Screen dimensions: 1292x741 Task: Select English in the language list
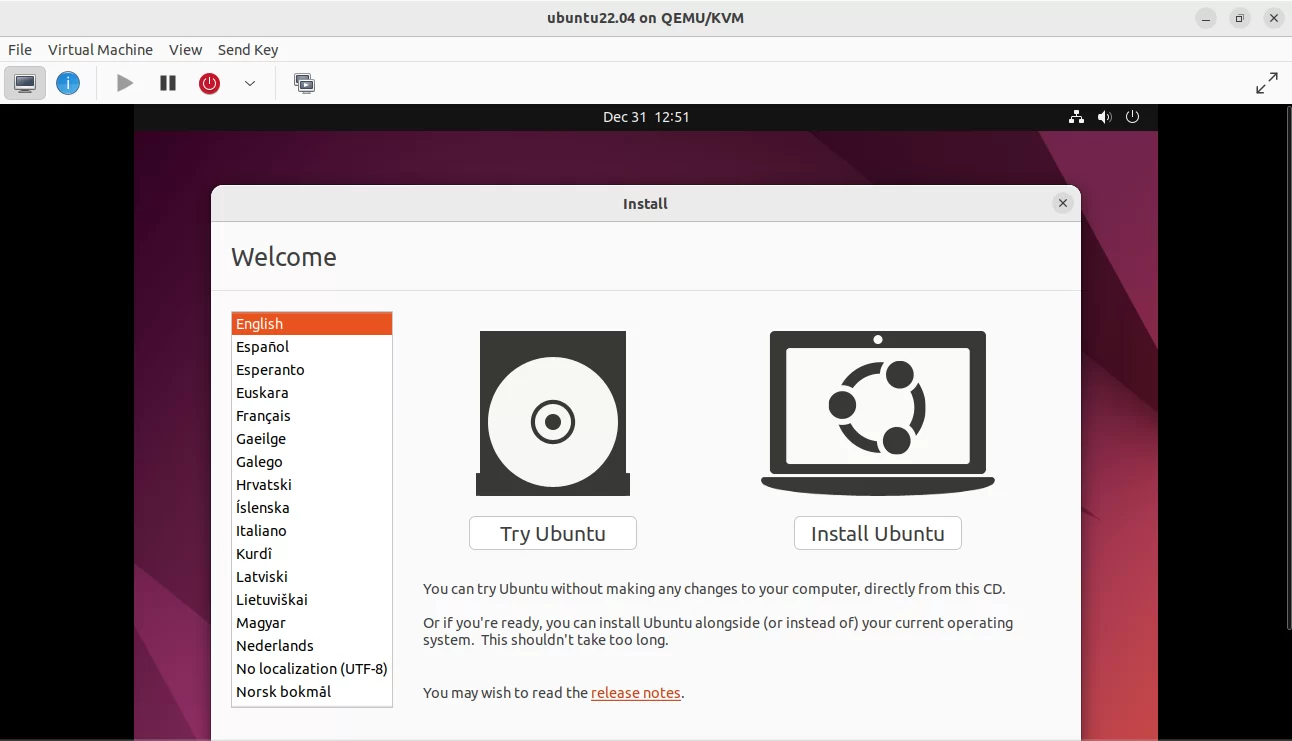[312, 324]
